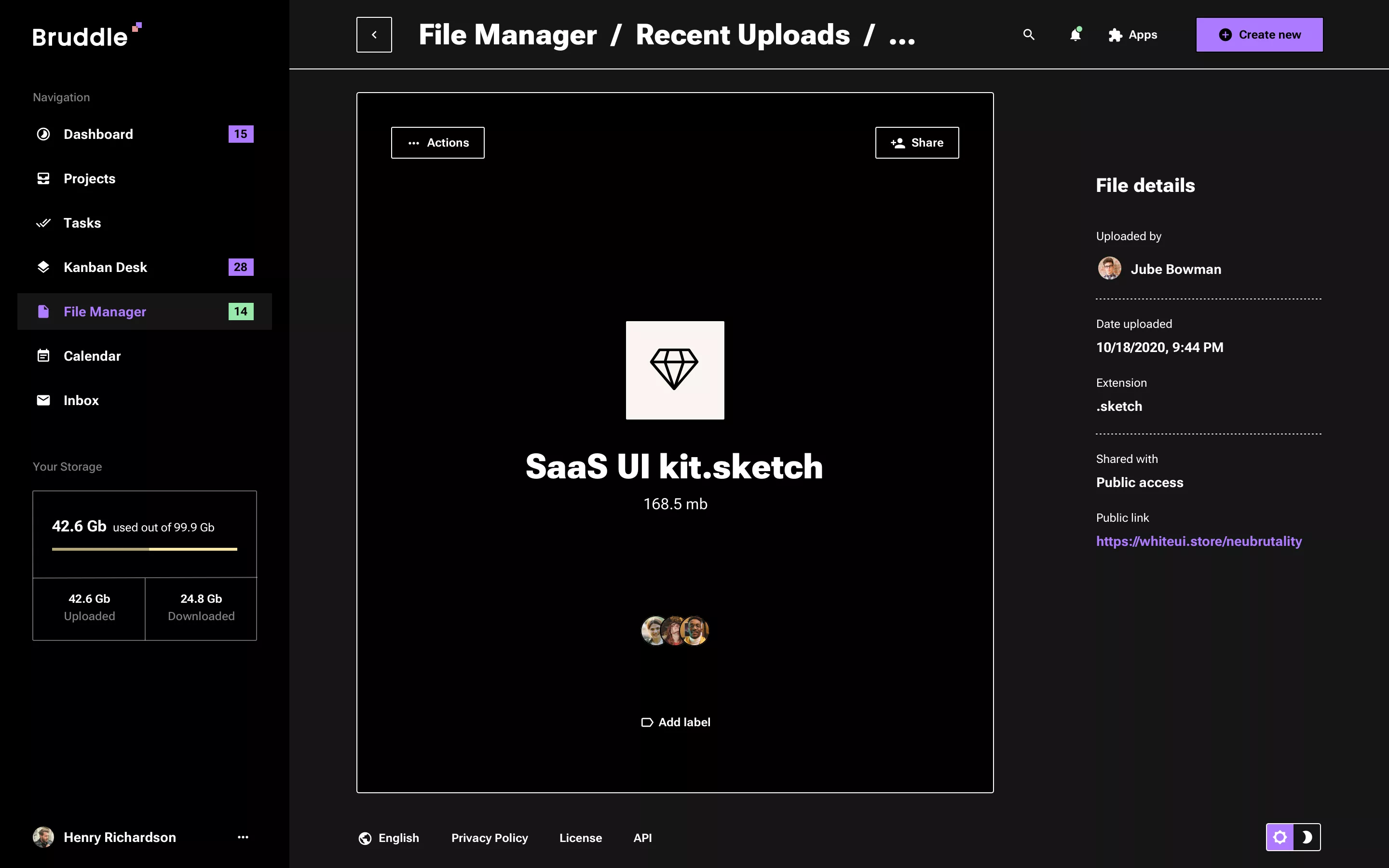Click the Share icon on the file card
The image size is (1389, 868).
coord(899,142)
